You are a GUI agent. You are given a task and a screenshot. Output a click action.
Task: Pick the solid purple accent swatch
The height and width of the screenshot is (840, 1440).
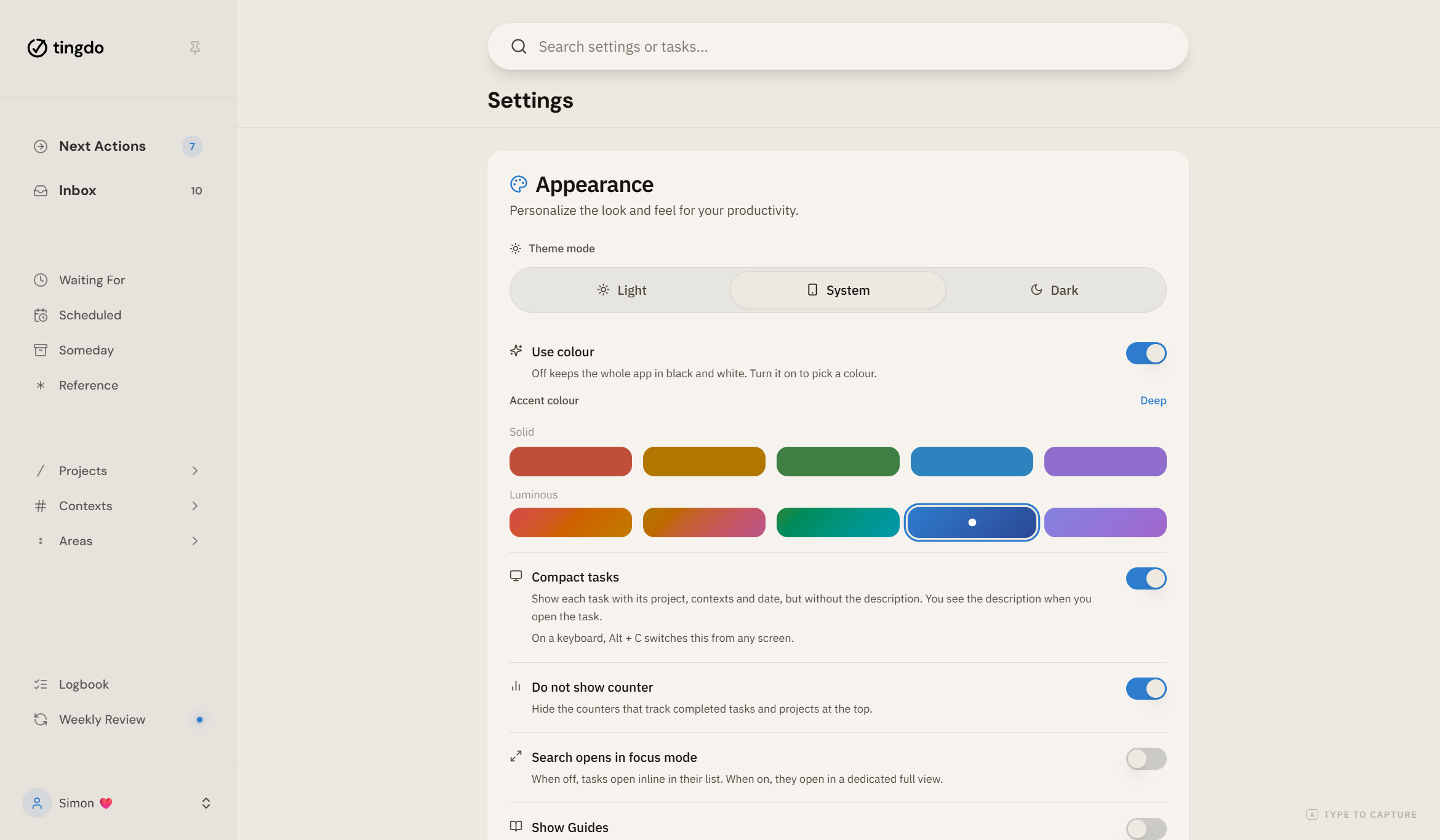tap(1105, 462)
